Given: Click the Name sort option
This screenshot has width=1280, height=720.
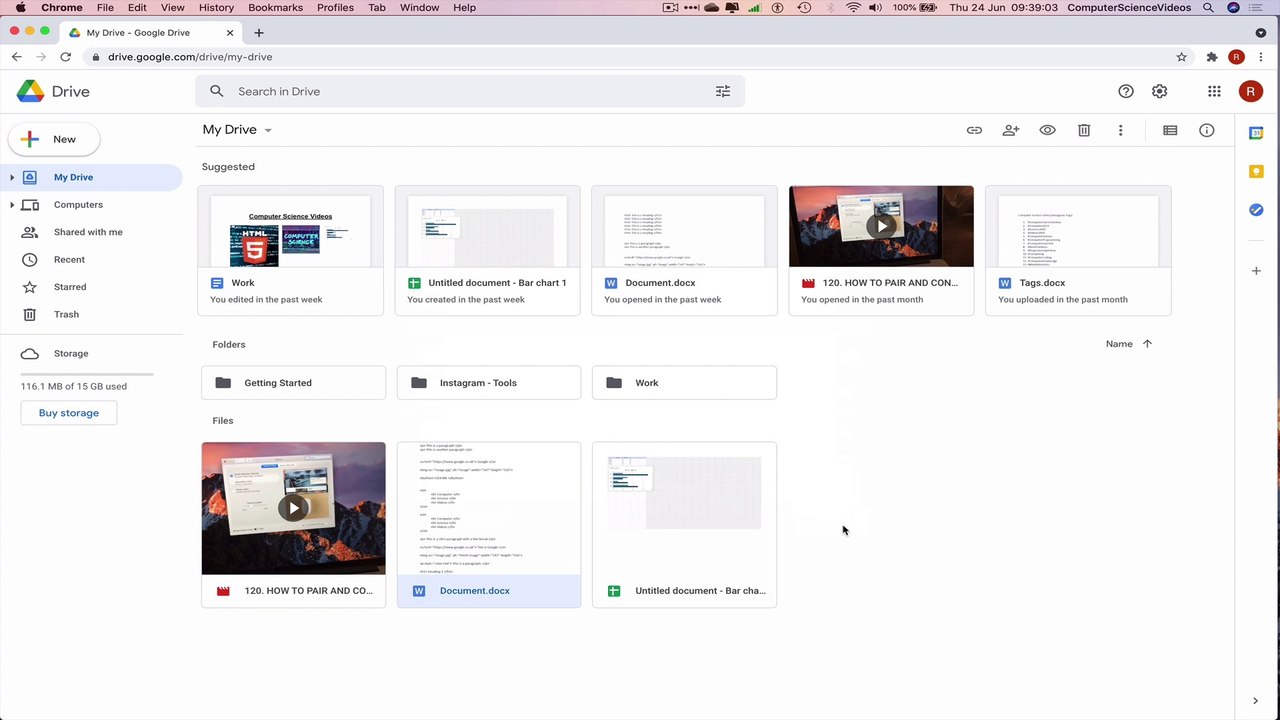Looking at the screenshot, I should (1119, 344).
